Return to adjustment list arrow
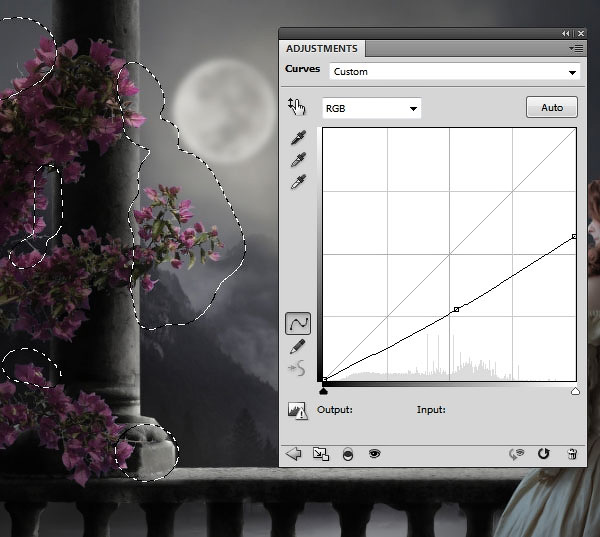 pyautogui.click(x=293, y=454)
